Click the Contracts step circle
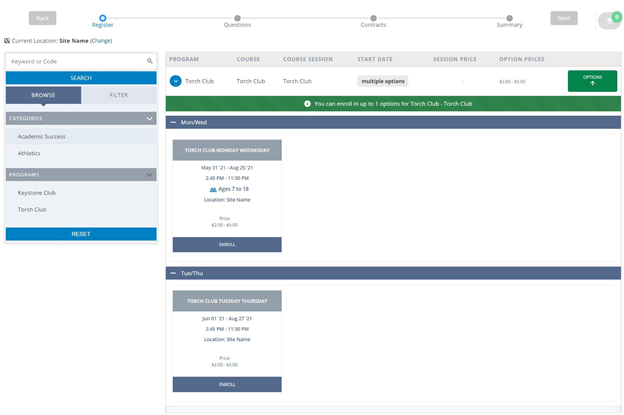 tap(373, 17)
